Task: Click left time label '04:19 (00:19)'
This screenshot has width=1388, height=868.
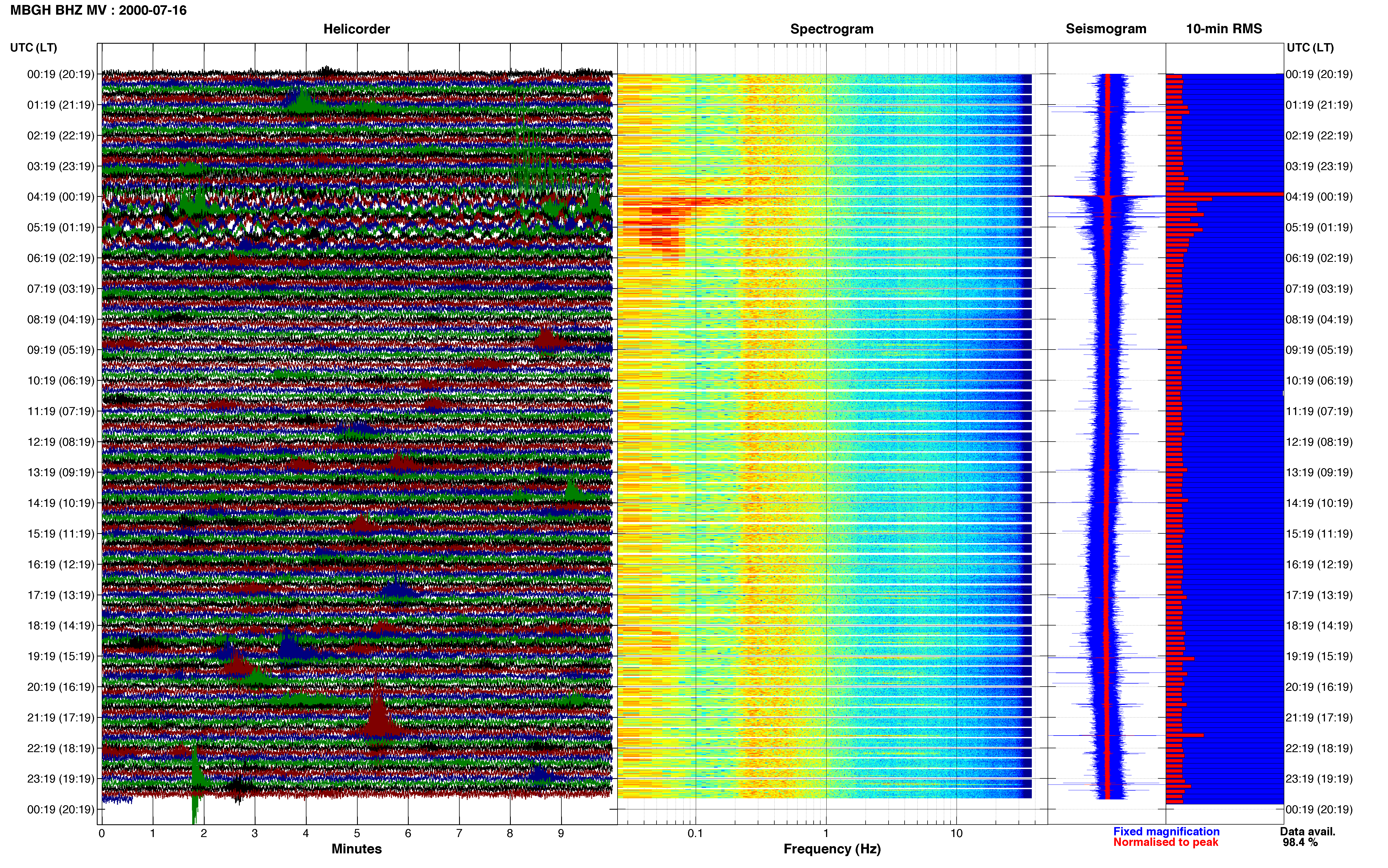Action: [x=61, y=197]
